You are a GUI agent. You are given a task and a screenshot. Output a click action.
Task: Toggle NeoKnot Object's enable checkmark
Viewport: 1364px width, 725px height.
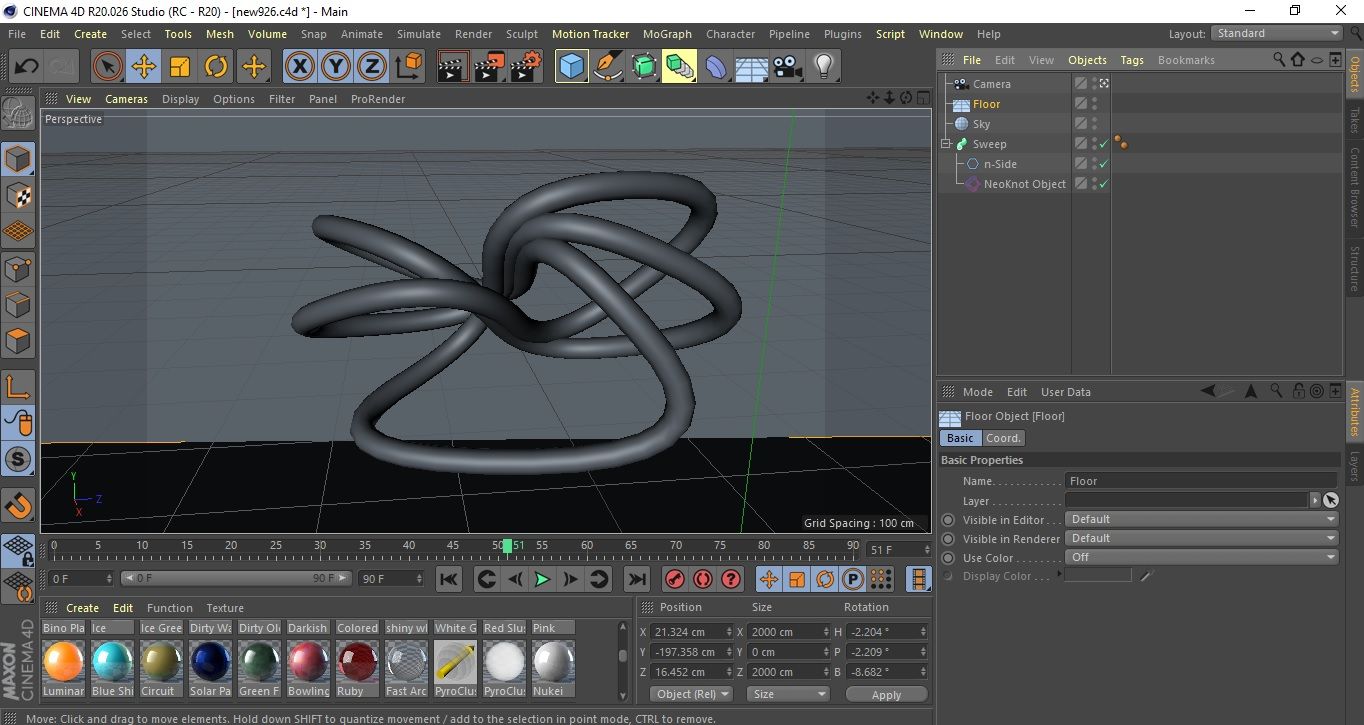coord(1104,184)
